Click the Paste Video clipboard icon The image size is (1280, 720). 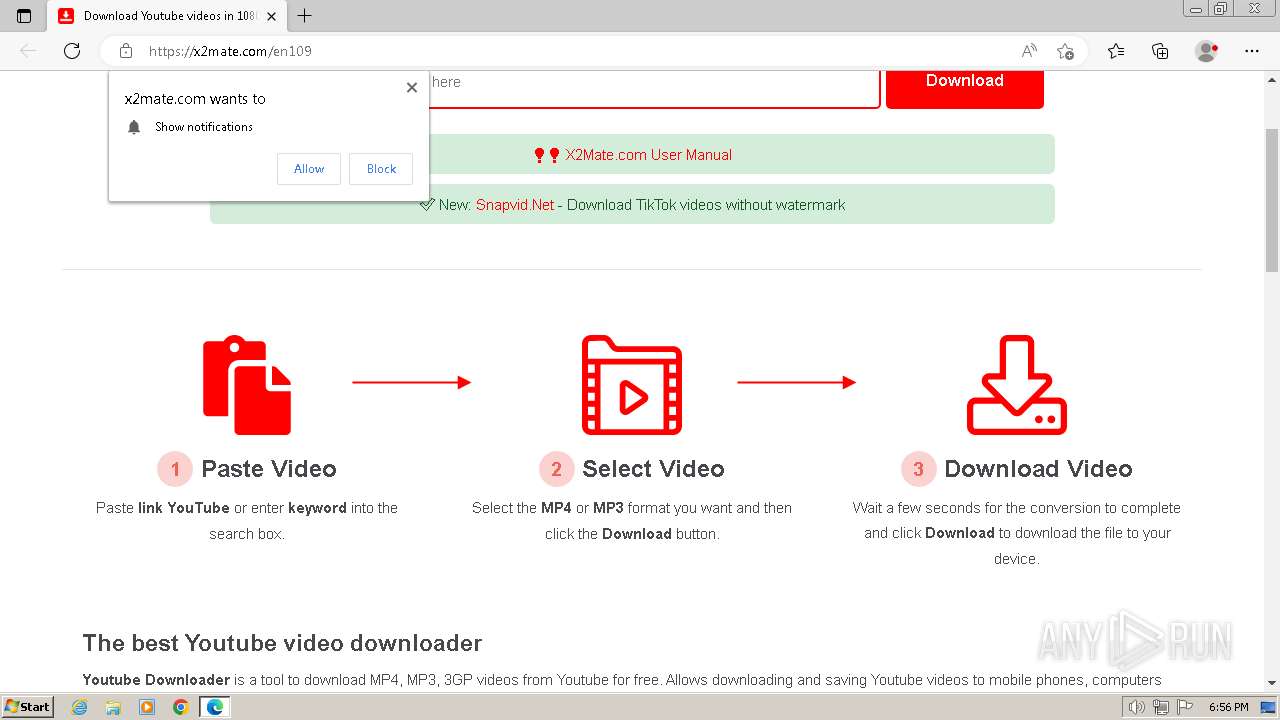pyautogui.click(x=247, y=385)
